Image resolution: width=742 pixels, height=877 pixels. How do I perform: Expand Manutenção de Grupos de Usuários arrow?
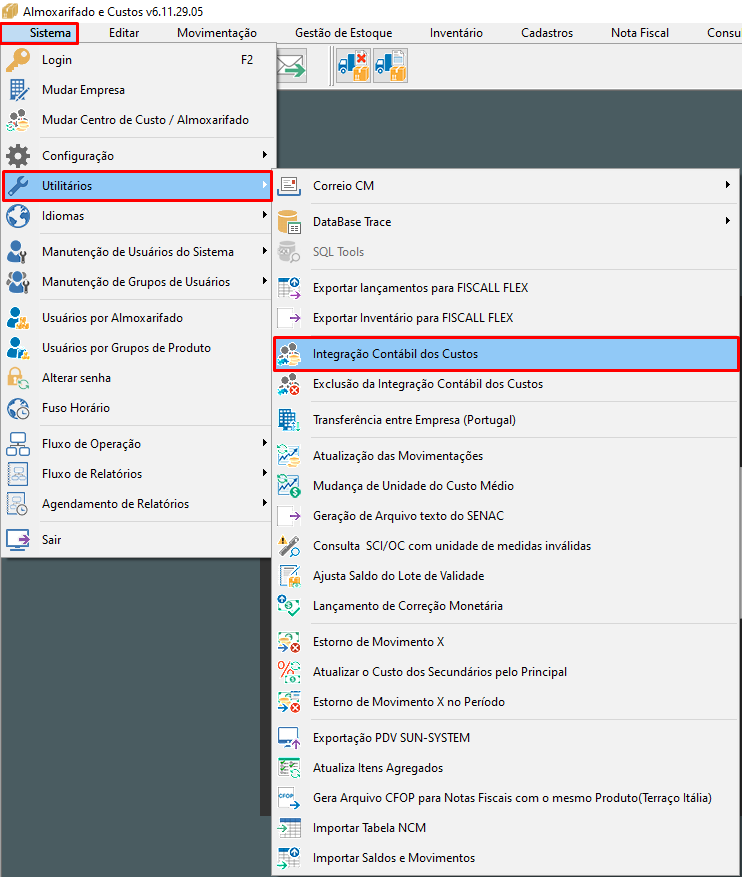pyautogui.click(x=264, y=281)
